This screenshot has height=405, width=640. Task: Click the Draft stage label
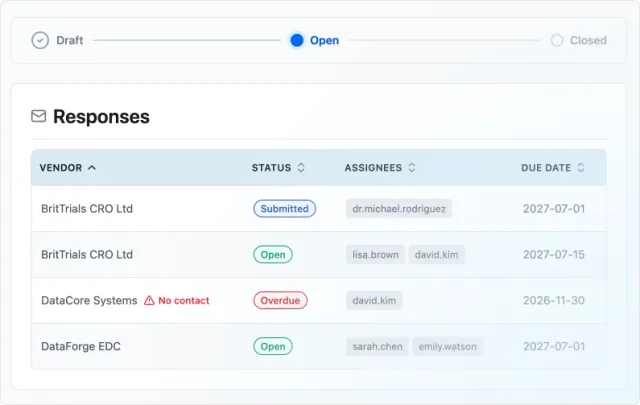tap(70, 40)
